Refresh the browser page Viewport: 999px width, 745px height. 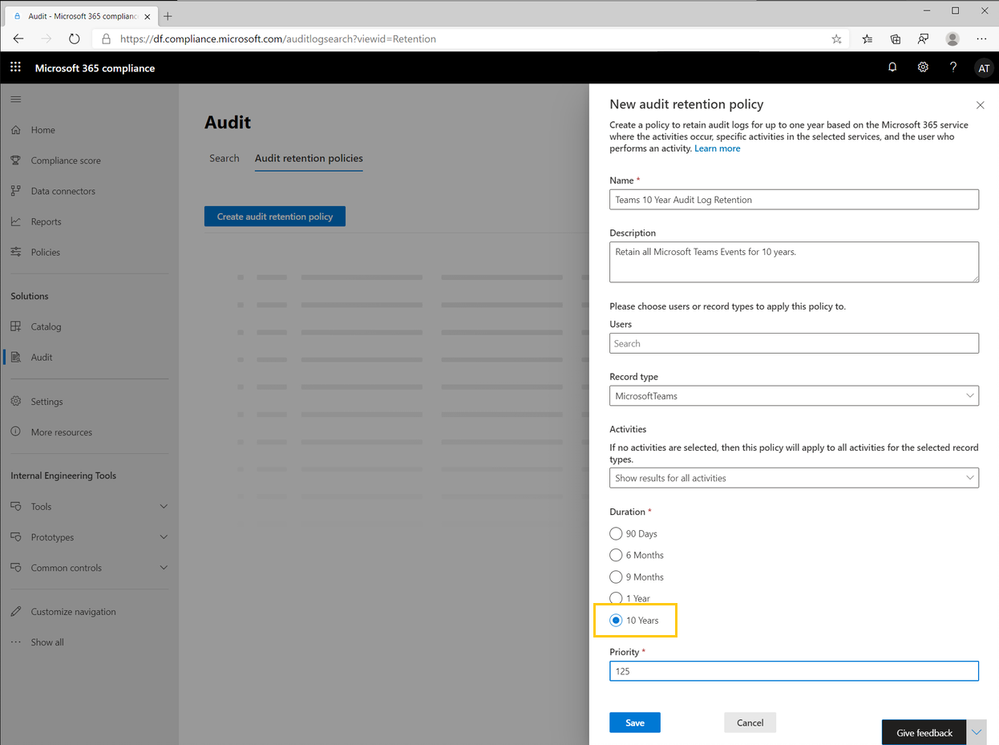pyautogui.click(x=74, y=39)
